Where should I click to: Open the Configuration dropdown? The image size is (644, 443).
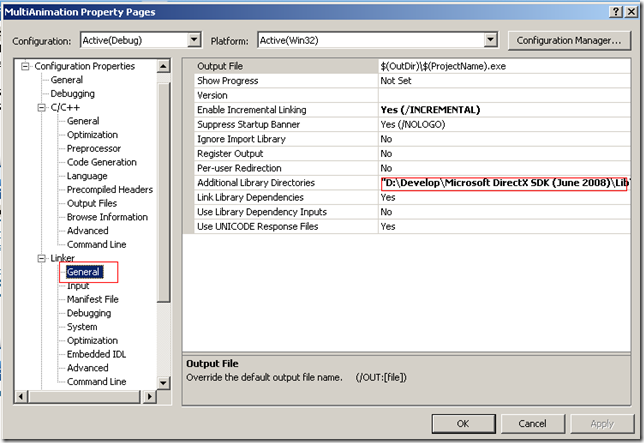tap(194, 40)
